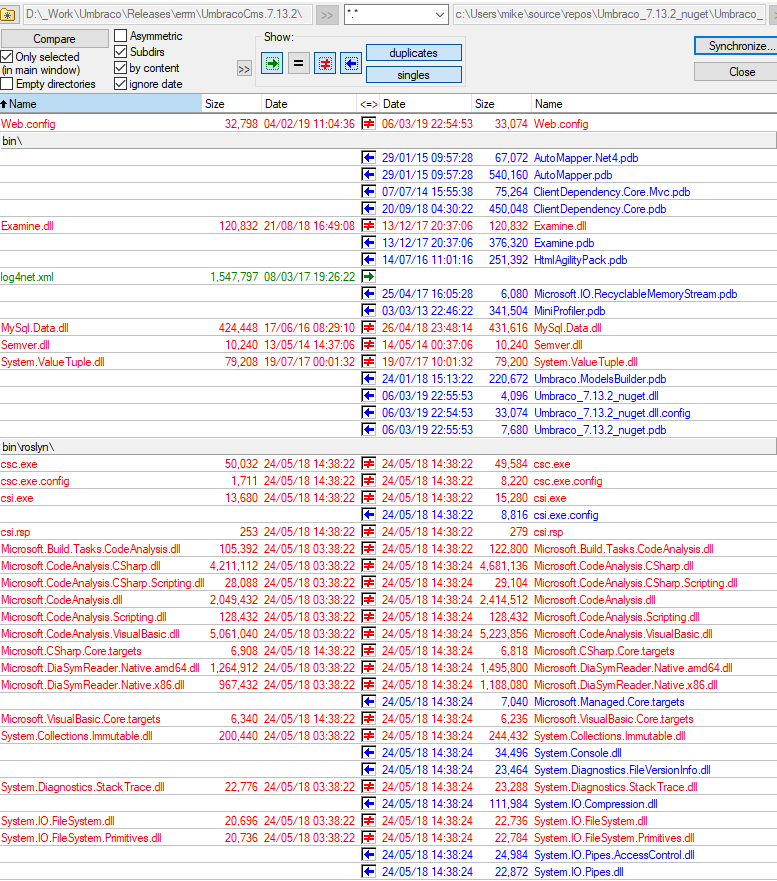Enable the Asymmetric checkbox
The image size is (777, 881).
[x=121, y=37]
